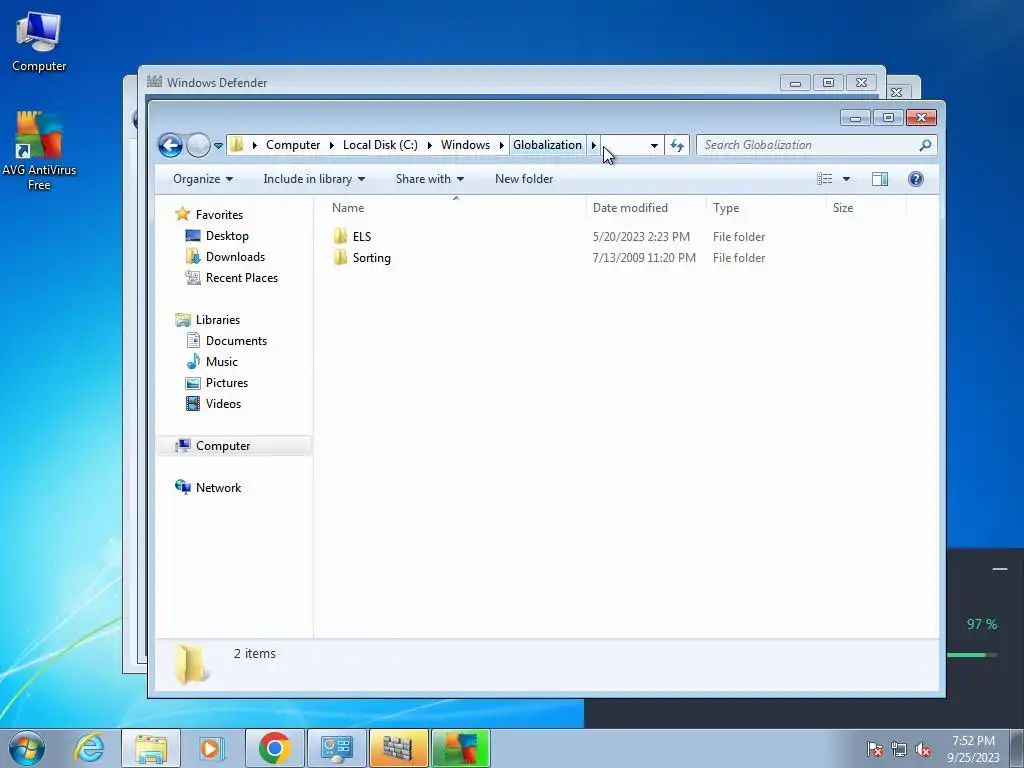The width and height of the screenshot is (1024, 768).
Task: Open the Documents library
Action: [236, 340]
